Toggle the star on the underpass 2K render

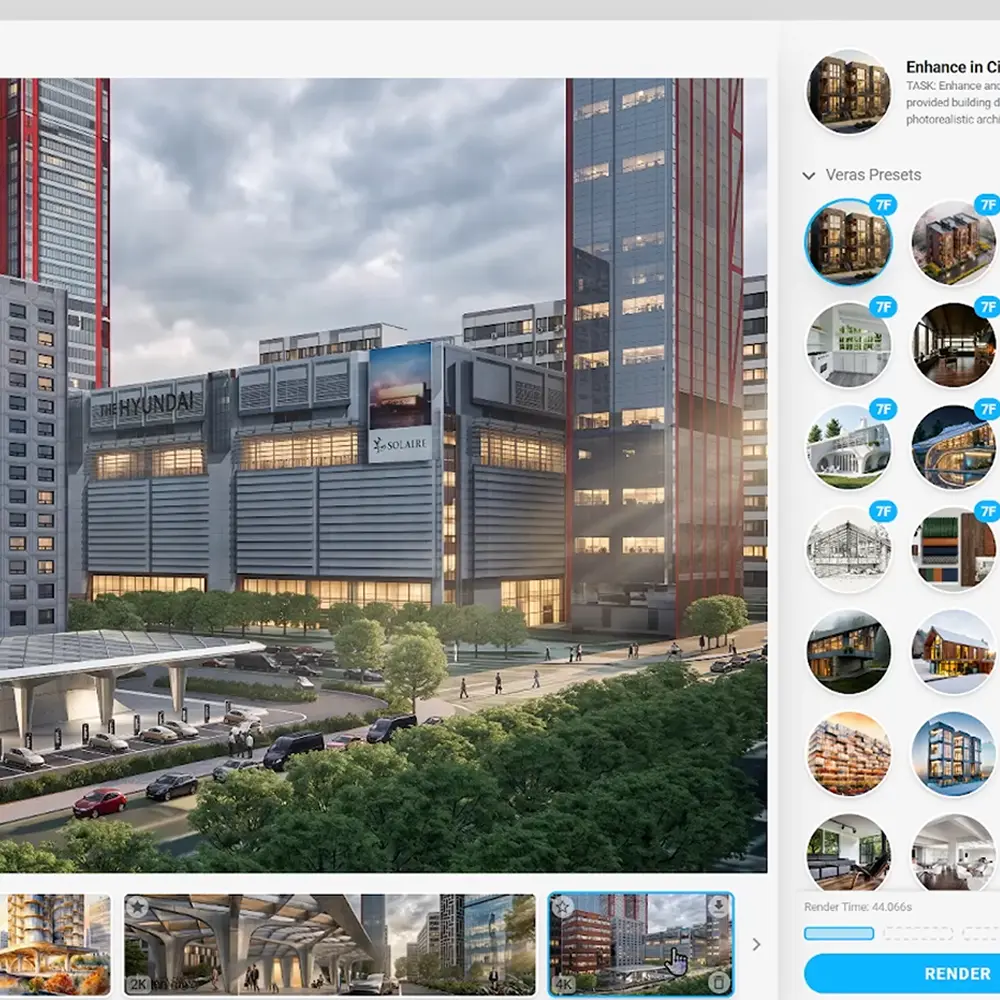click(x=136, y=907)
